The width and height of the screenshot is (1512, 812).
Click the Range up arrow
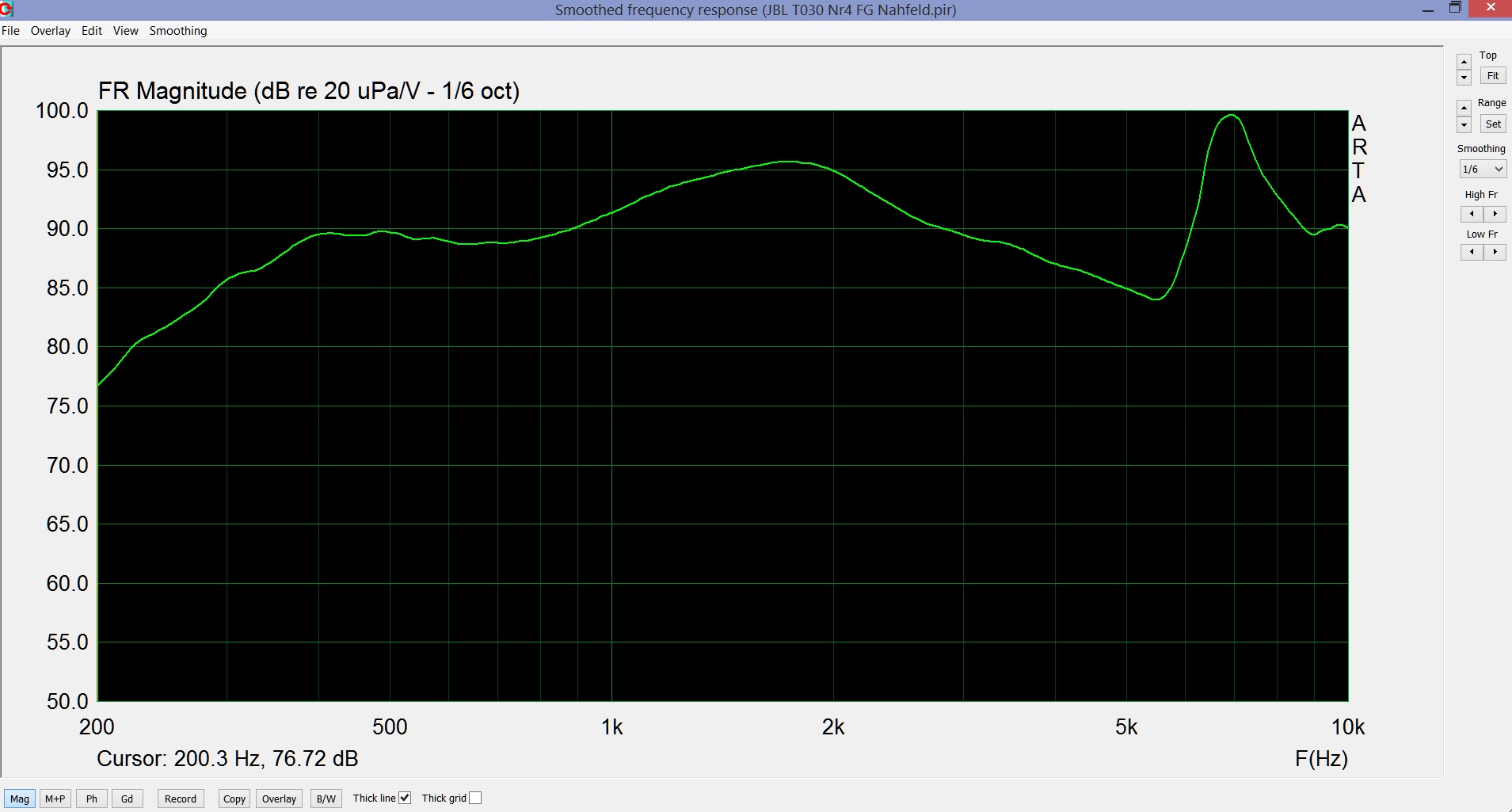coord(1464,108)
